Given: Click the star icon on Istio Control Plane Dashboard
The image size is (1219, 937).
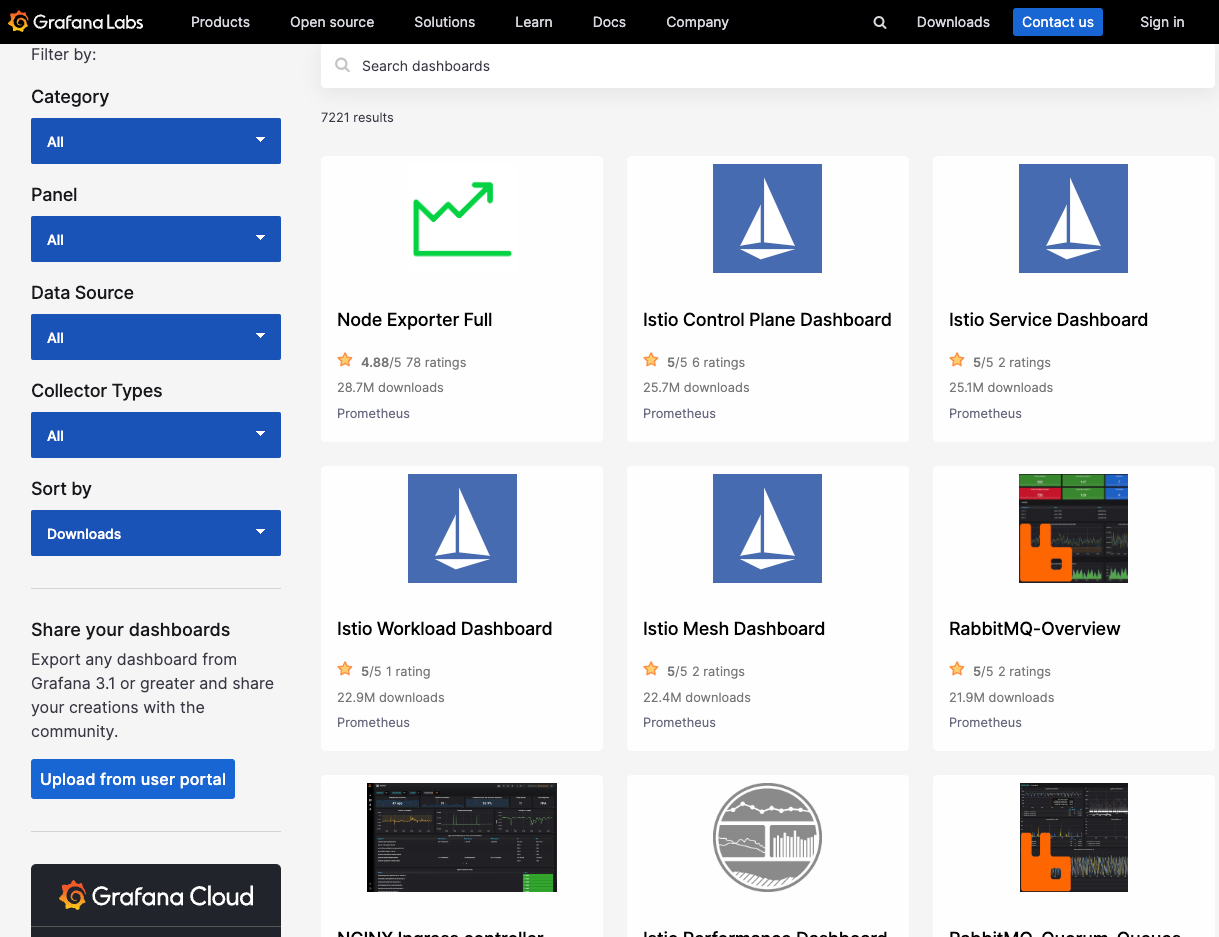Looking at the screenshot, I should pos(651,360).
